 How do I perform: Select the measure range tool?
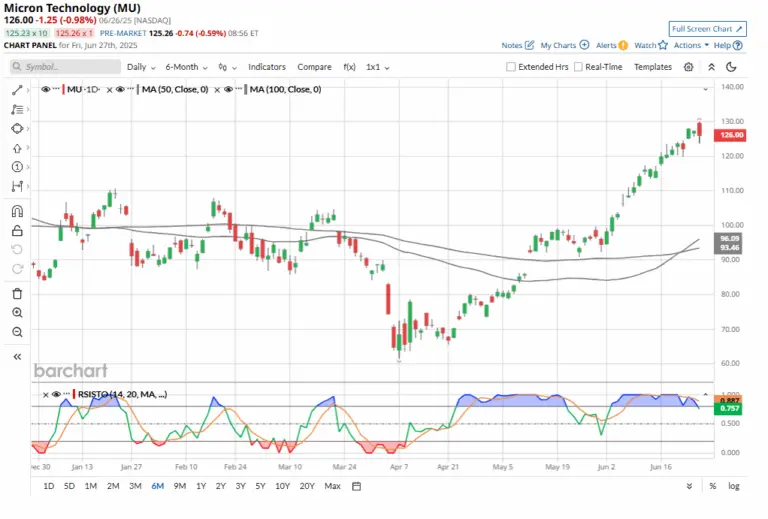point(17,186)
